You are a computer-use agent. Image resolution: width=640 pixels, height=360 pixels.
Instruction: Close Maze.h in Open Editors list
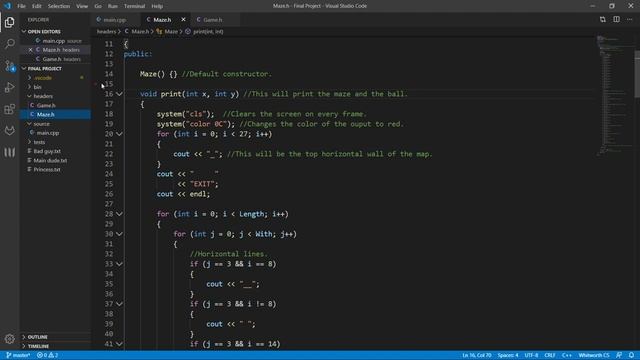(x=30, y=50)
